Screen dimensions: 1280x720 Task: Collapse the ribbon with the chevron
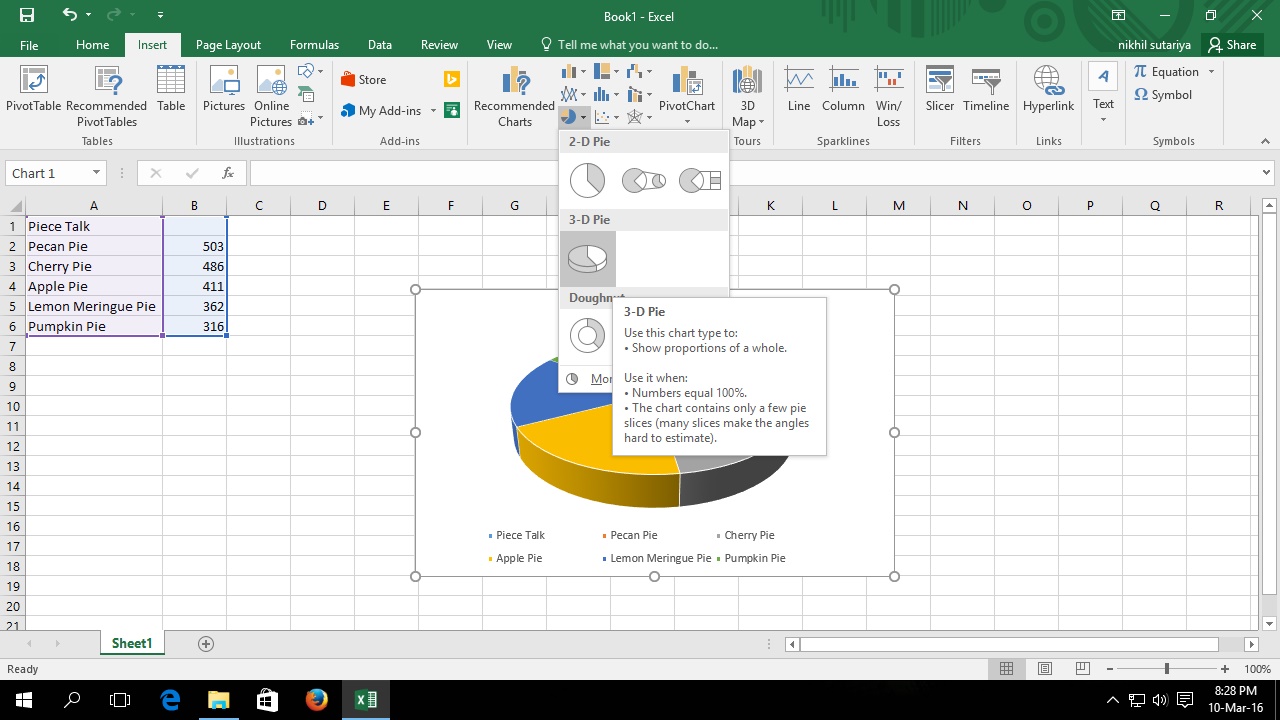click(1267, 142)
